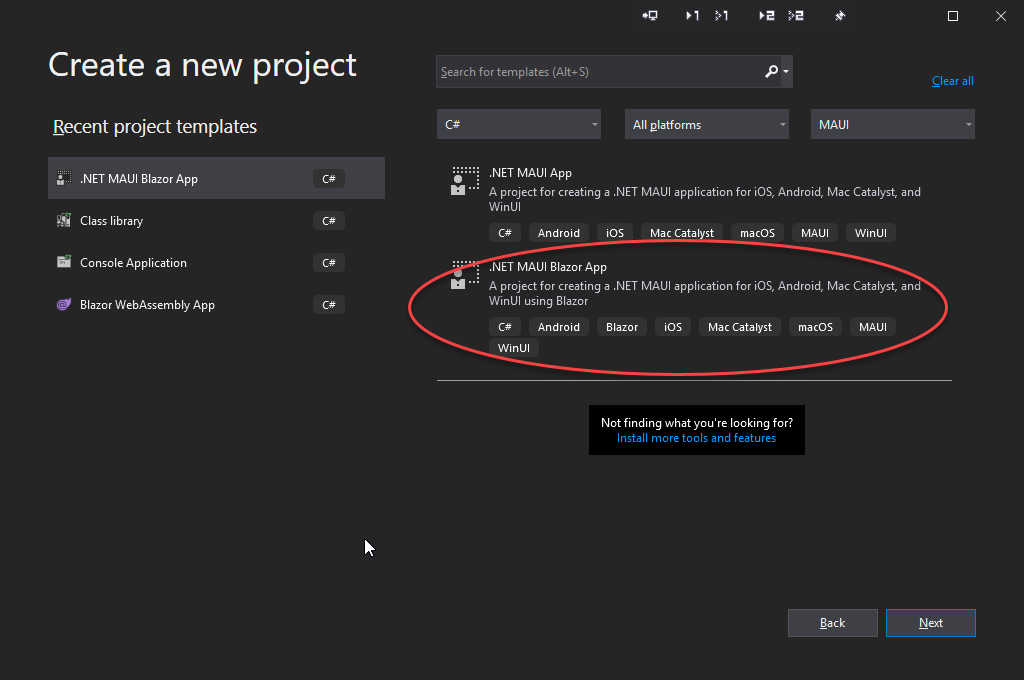Click the .NET MAUI Blazor App icon in results

coord(465,275)
